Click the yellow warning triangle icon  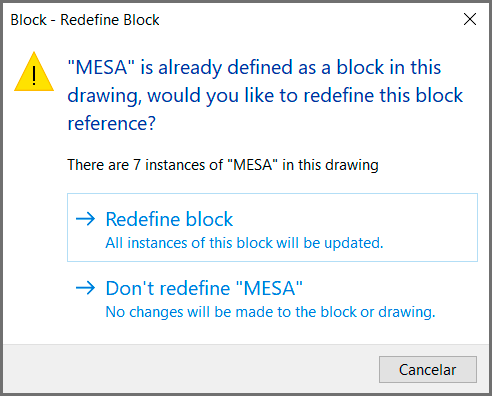[34, 72]
